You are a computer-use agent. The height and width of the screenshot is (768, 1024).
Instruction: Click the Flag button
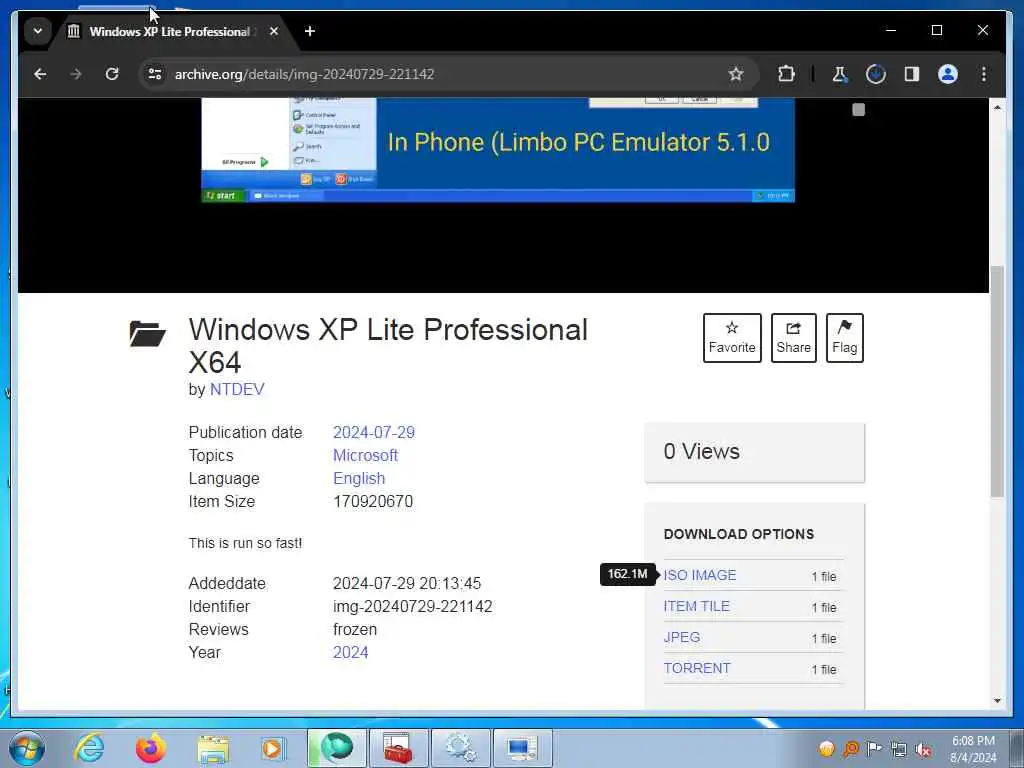point(844,338)
